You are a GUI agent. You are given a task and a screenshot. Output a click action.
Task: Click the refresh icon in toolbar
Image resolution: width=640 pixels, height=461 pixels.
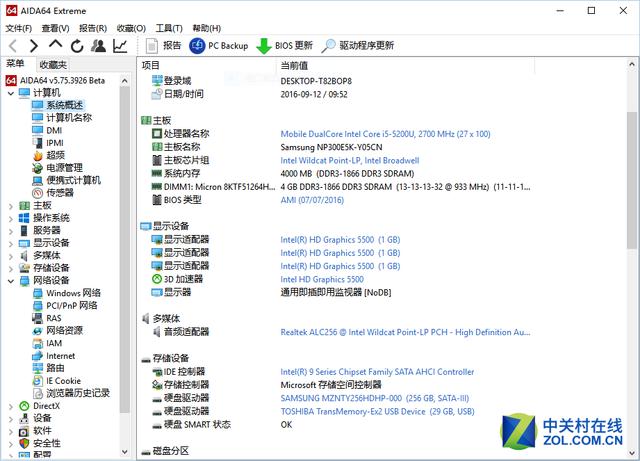tap(77, 46)
